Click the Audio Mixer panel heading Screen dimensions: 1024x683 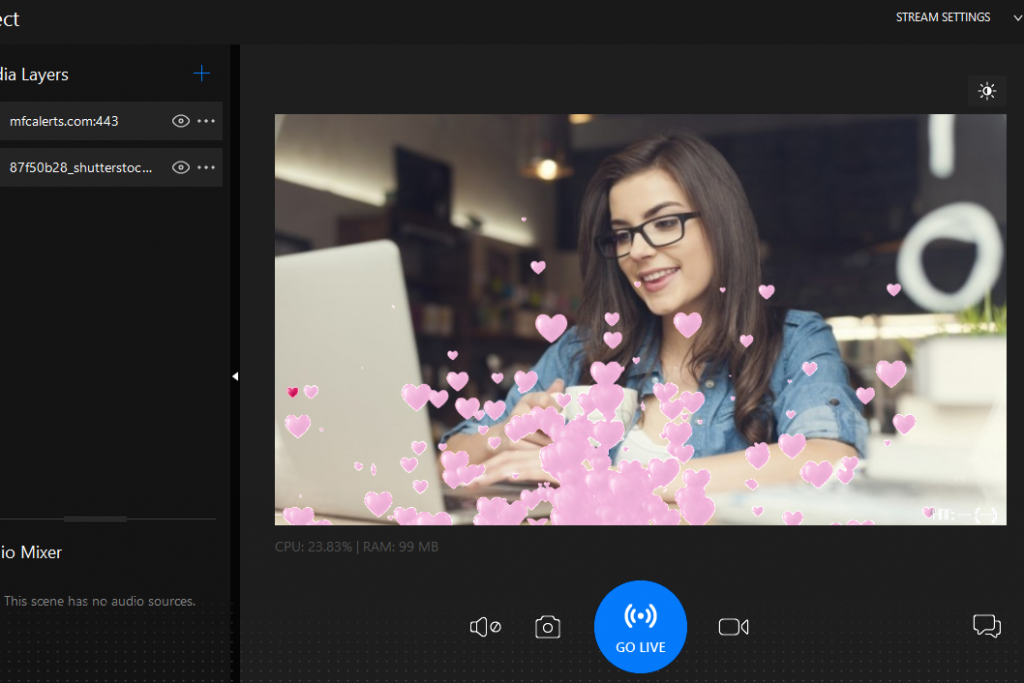(x=31, y=552)
